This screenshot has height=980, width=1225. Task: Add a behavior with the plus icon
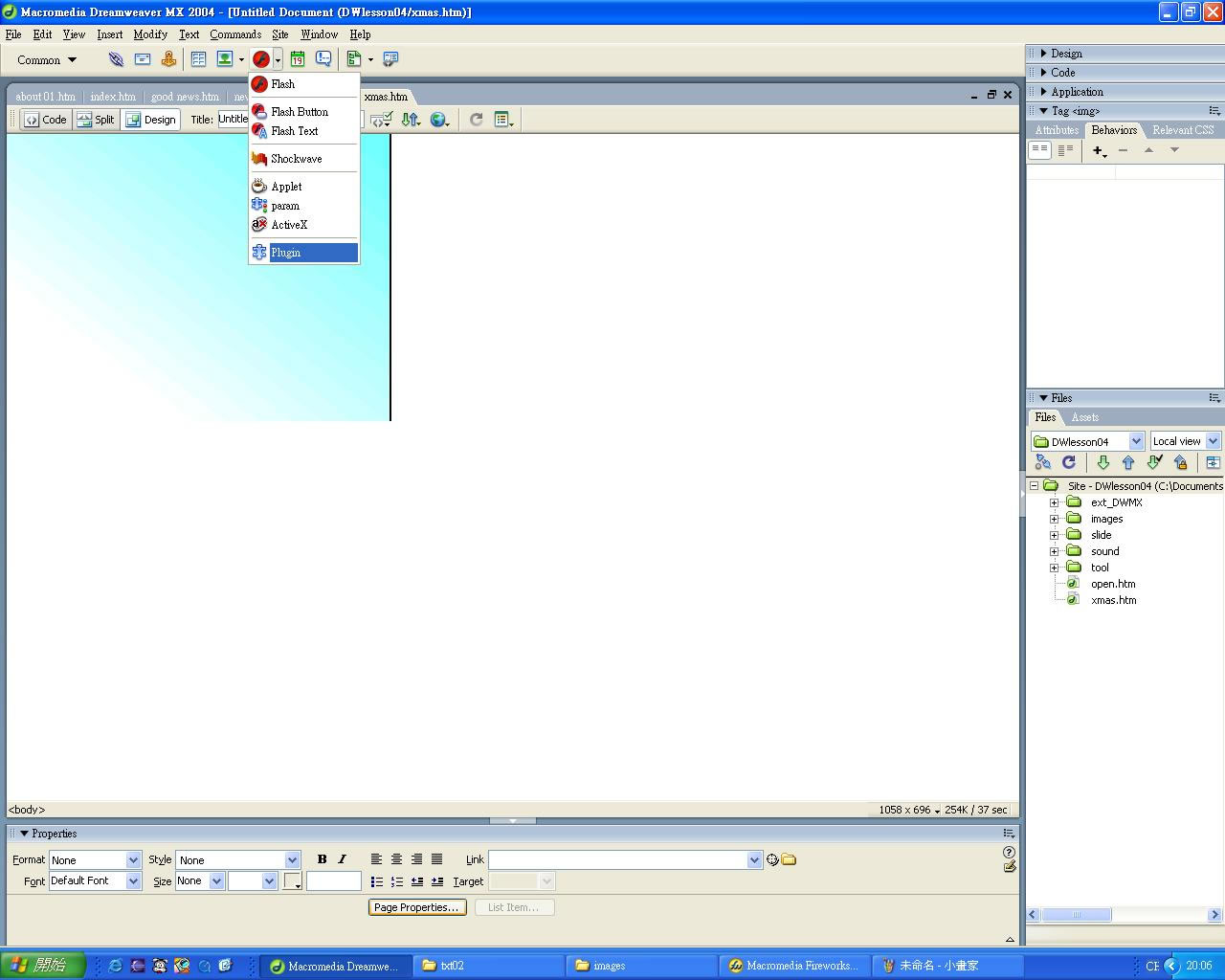[1100, 150]
